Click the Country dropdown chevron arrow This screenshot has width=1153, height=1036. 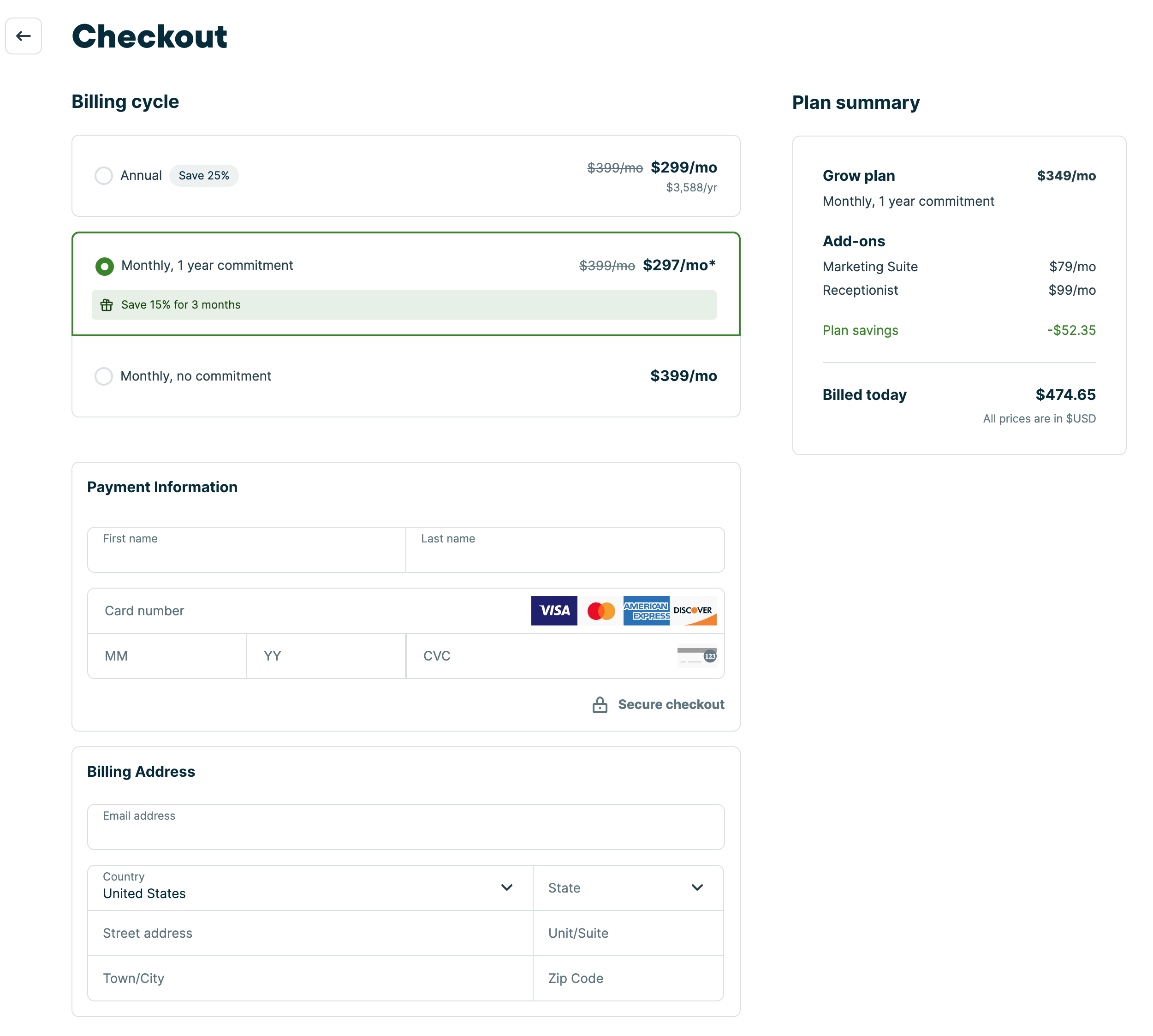[506, 887]
